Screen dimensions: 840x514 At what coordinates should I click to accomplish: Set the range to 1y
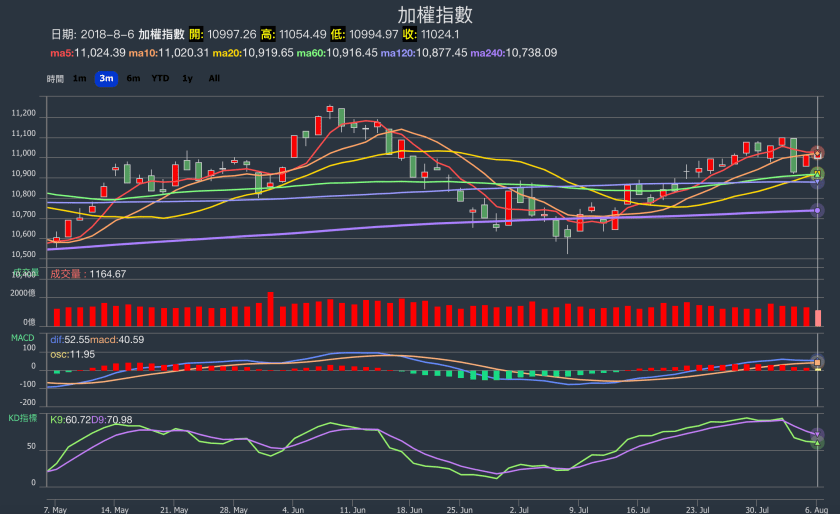pos(187,78)
